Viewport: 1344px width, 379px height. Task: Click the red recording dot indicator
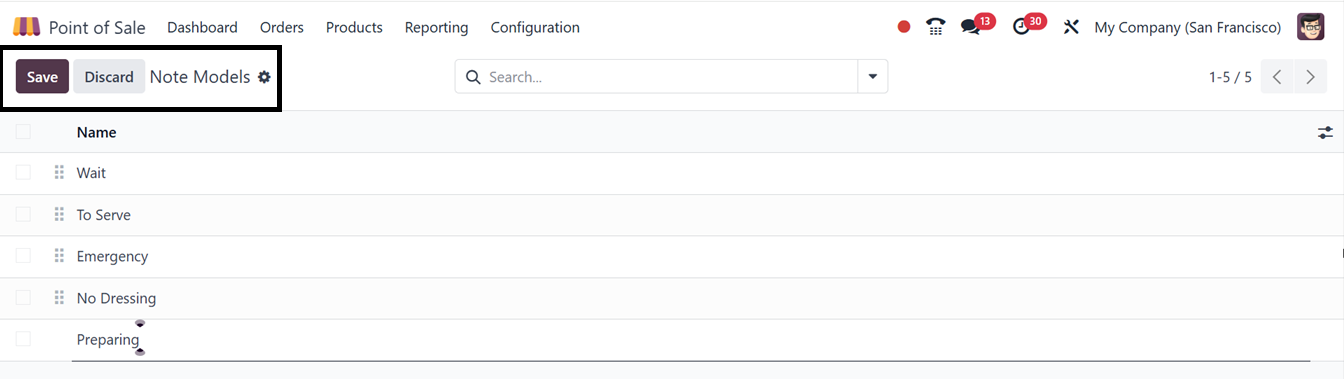(x=904, y=27)
